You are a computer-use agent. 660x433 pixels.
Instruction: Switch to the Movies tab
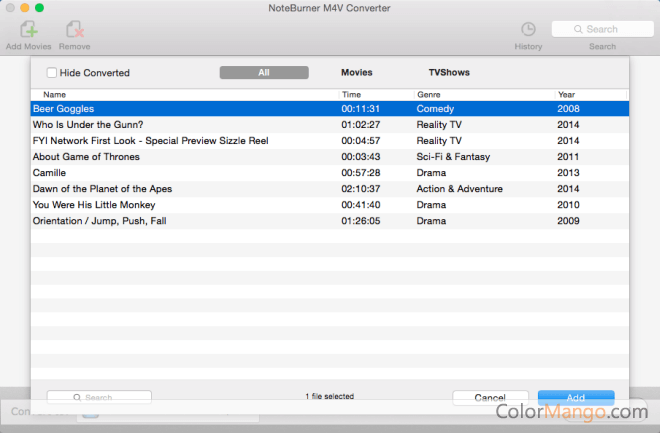(x=356, y=72)
